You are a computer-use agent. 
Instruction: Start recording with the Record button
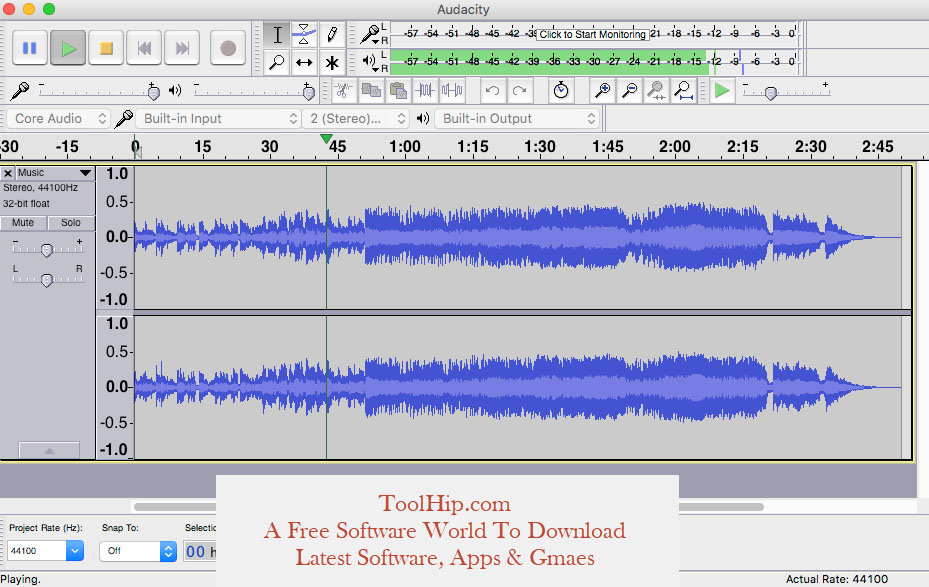pyautogui.click(x=228, y=48)
